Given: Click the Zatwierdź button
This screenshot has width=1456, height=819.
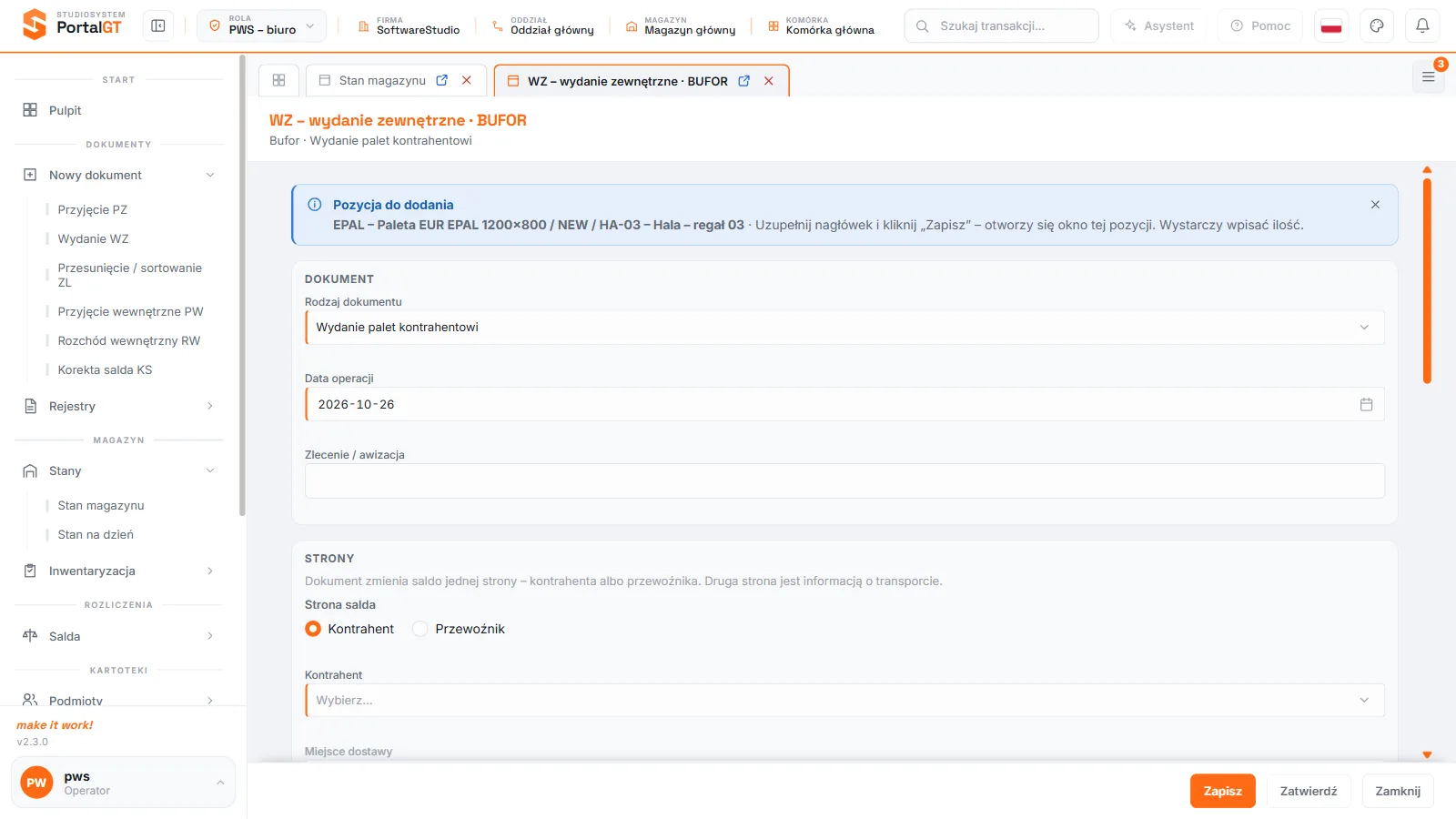Looking at the screenshot, I should (x=1309, y=791).
